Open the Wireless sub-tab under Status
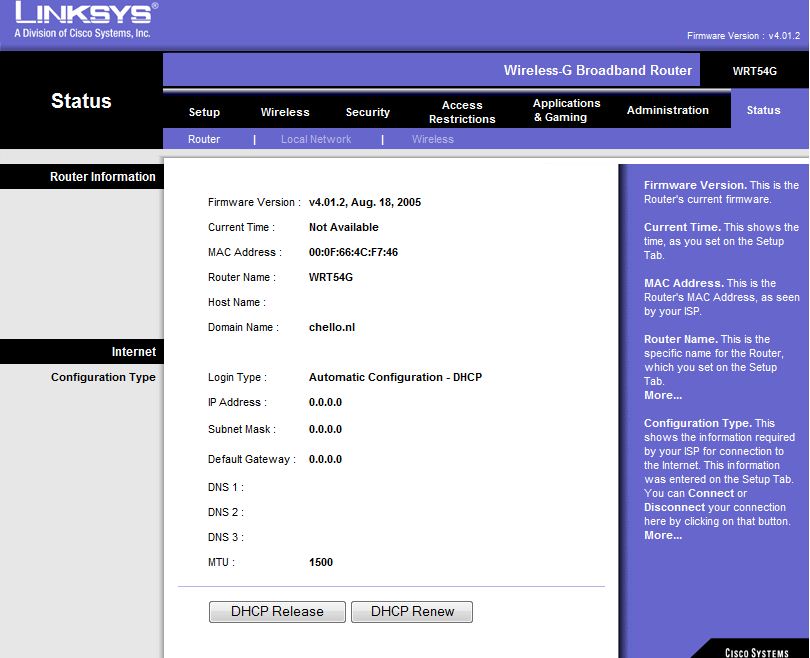The width and height of the screenshot is (810, 658). 432,139
